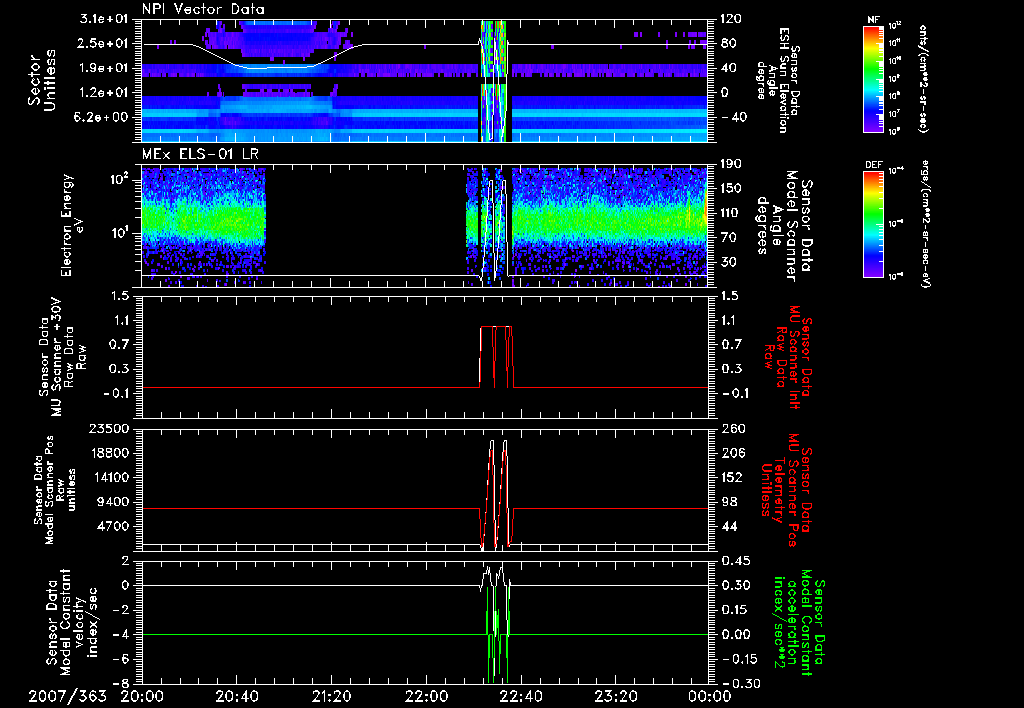Select the "ESH Sun Elevation Angle degree" label
This screenshot has width=1024, height=708.
coord(777,80)
